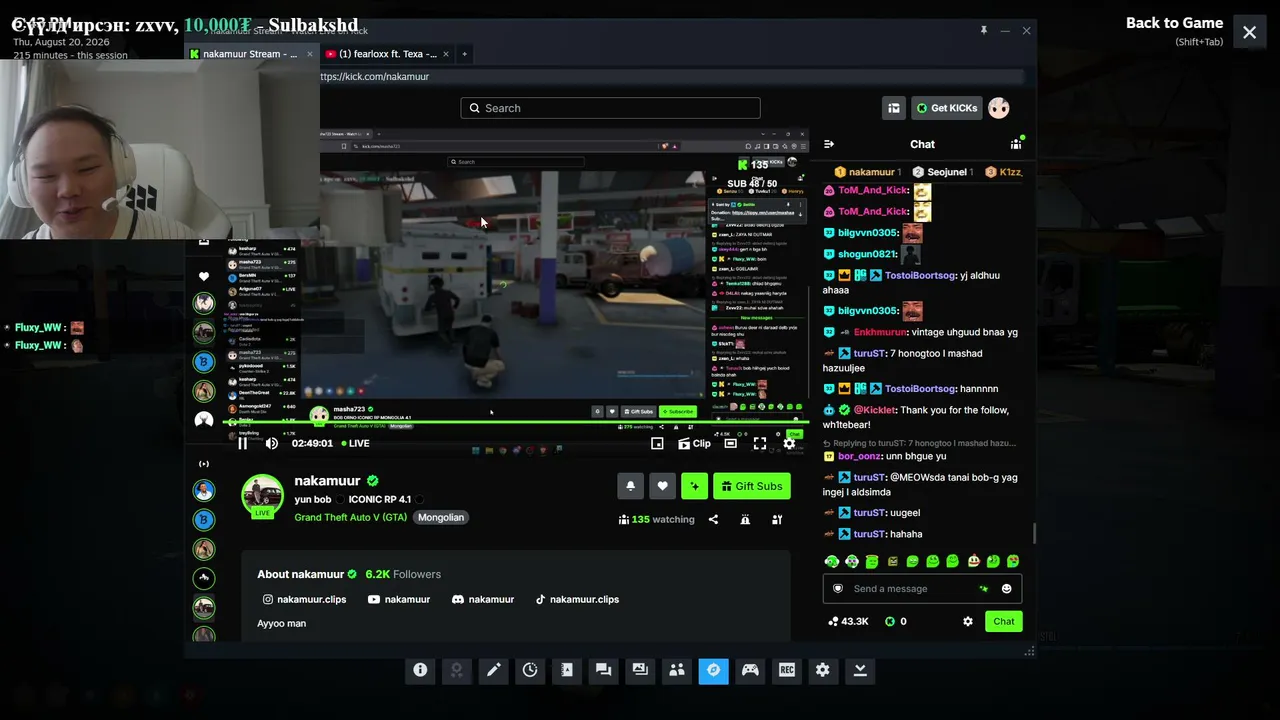Open the REC game recording button
The height and width of the screenshot is (720, 1280).
point(787,670)
